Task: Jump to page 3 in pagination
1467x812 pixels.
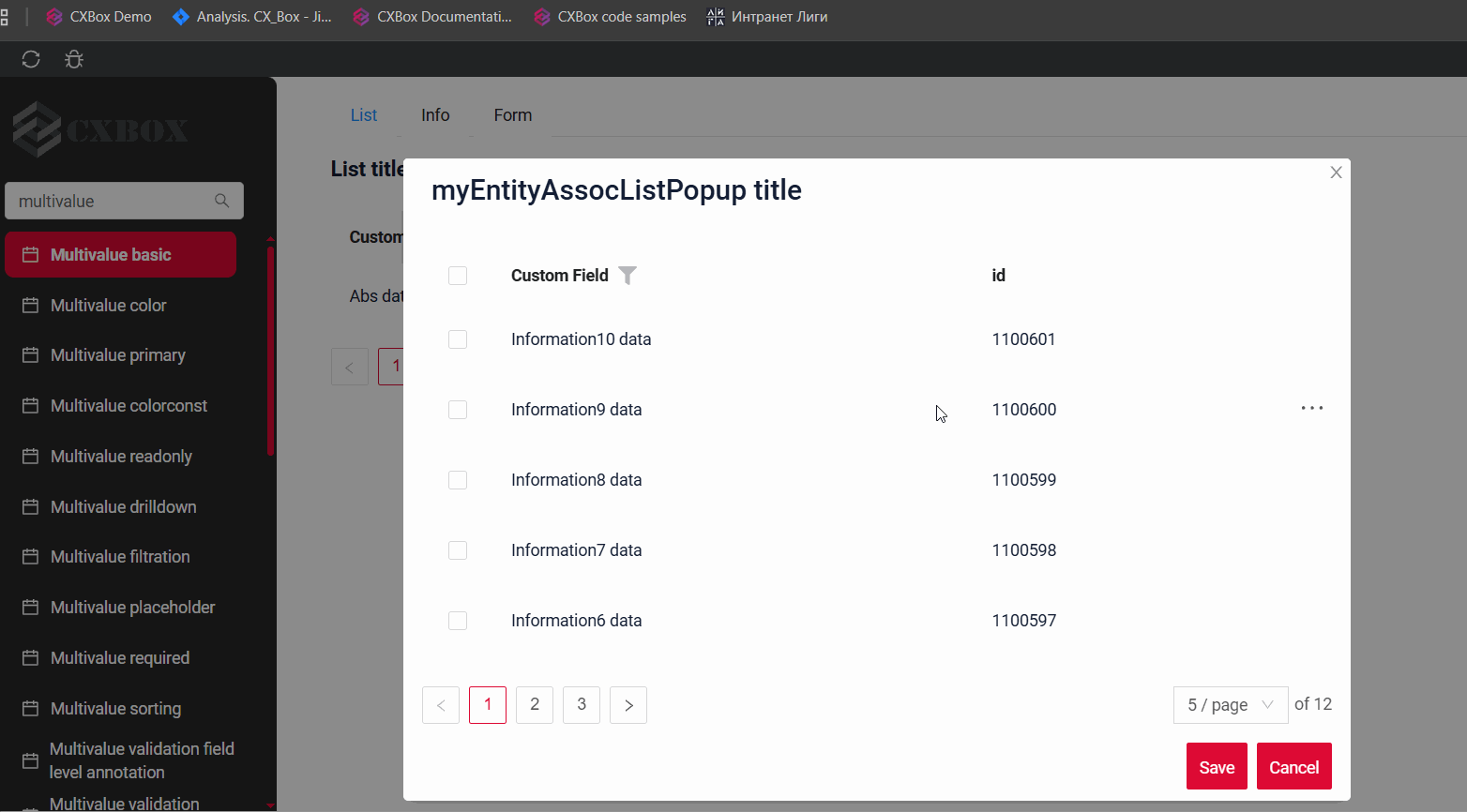Action: (x=582, y=705)
